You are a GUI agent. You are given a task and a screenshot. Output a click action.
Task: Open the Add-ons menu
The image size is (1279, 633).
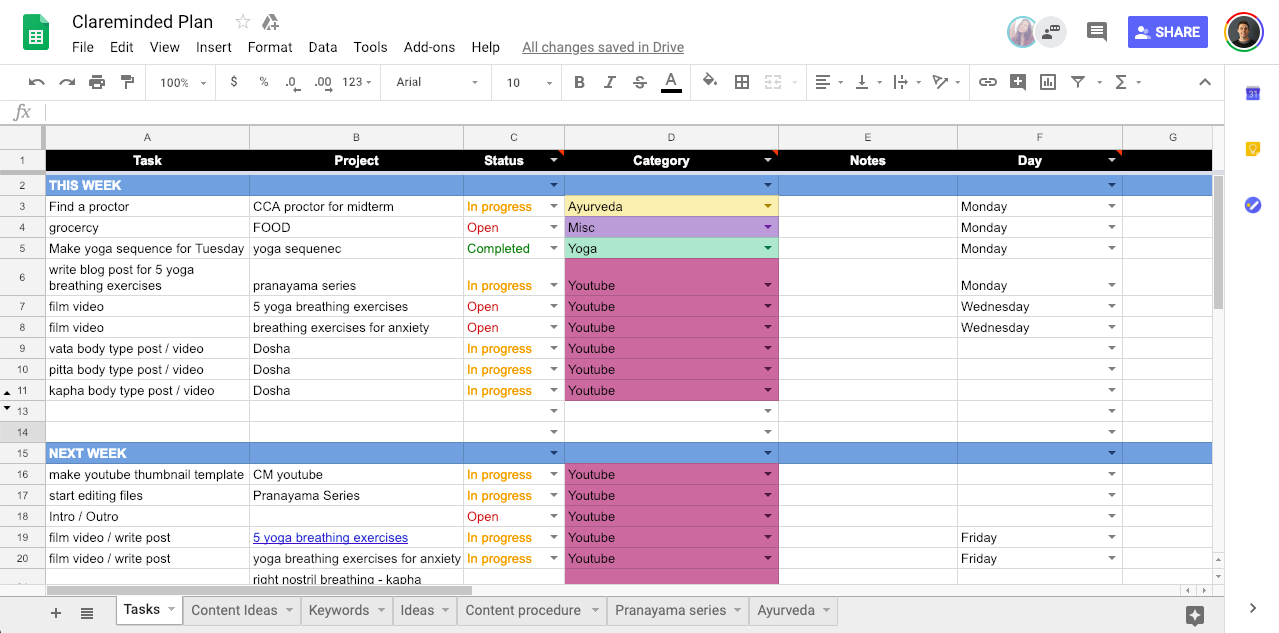[x=429, y=47]
